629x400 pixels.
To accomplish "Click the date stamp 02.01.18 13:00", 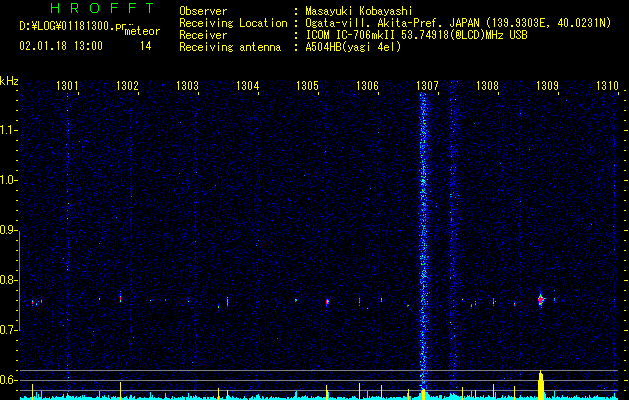I will pyautogui.click(x=61, y=46).
